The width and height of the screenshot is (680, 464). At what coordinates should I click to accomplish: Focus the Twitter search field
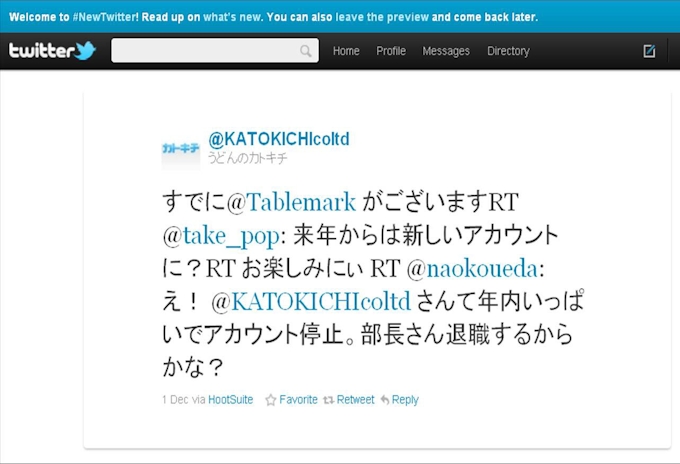click(x=215, y=50)
